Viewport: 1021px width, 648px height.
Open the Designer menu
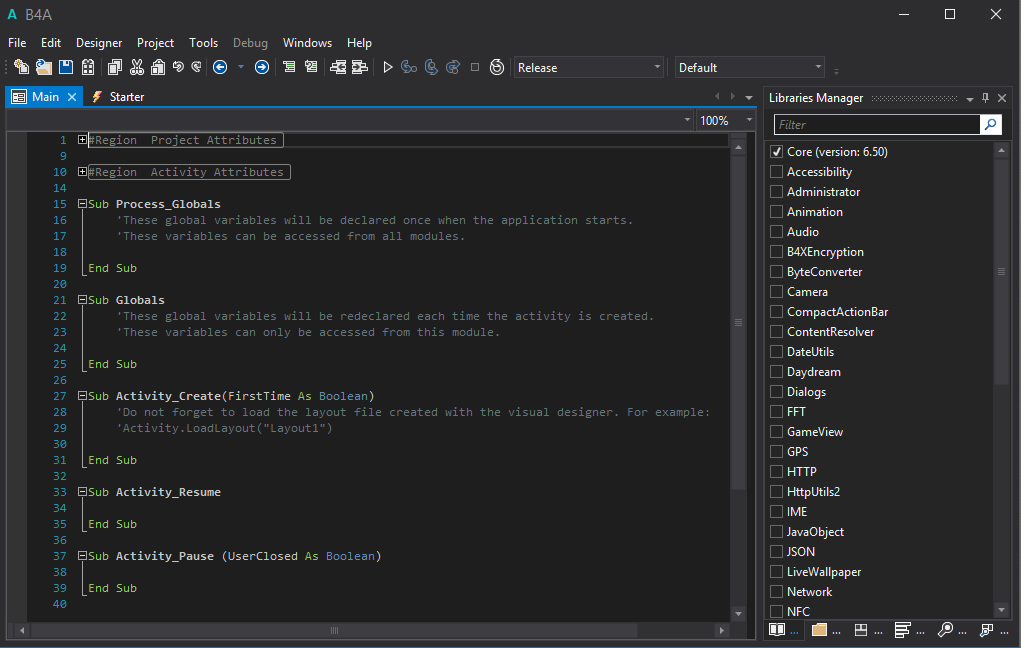[99, 43]
